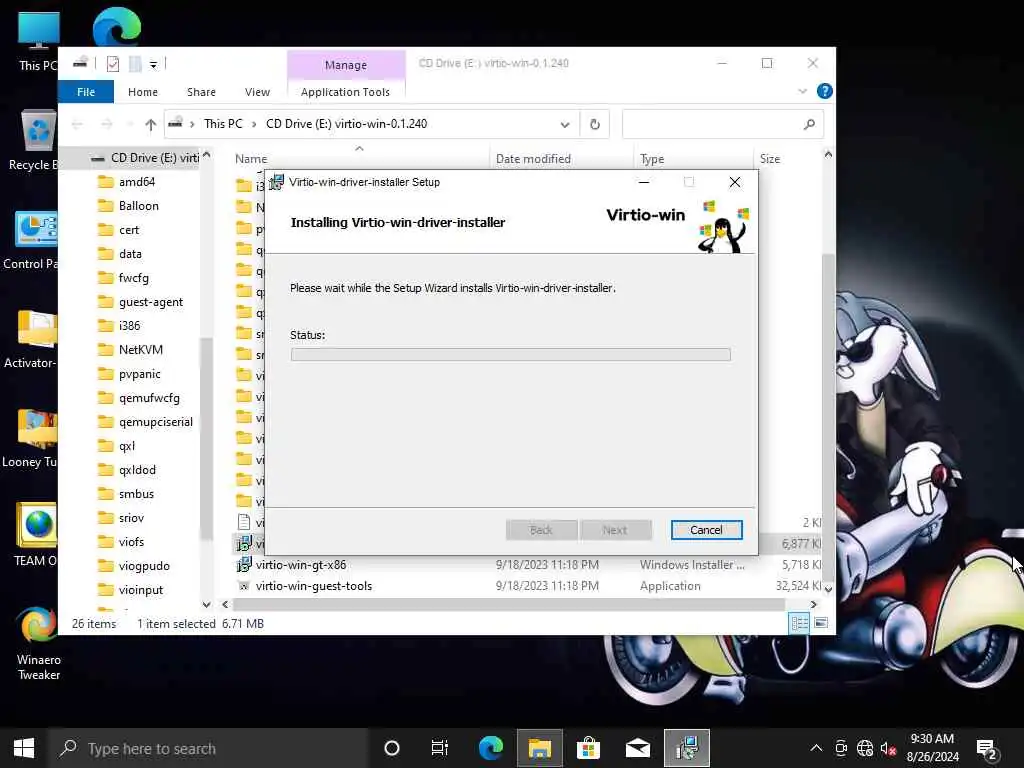Sort files by Date modified column
The image size is (1024, 768).
tap(533, 159)
